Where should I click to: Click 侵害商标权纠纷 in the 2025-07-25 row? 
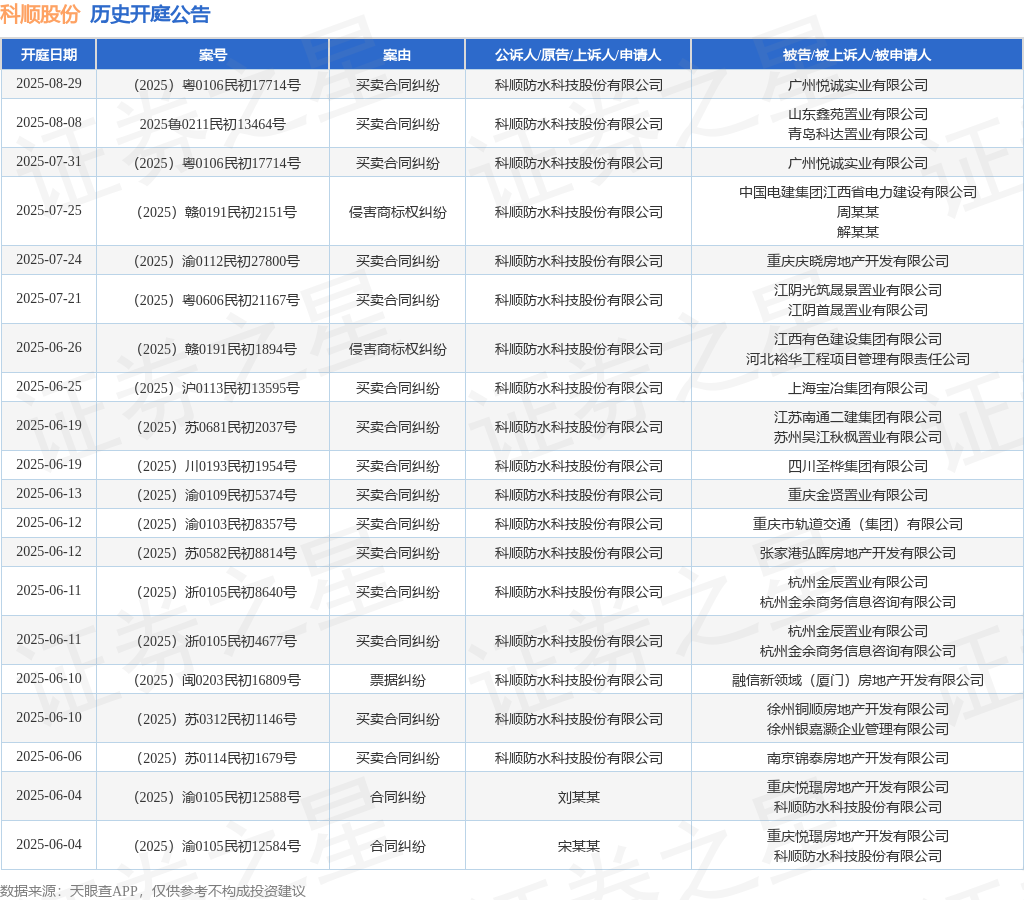tap(397, 212)
